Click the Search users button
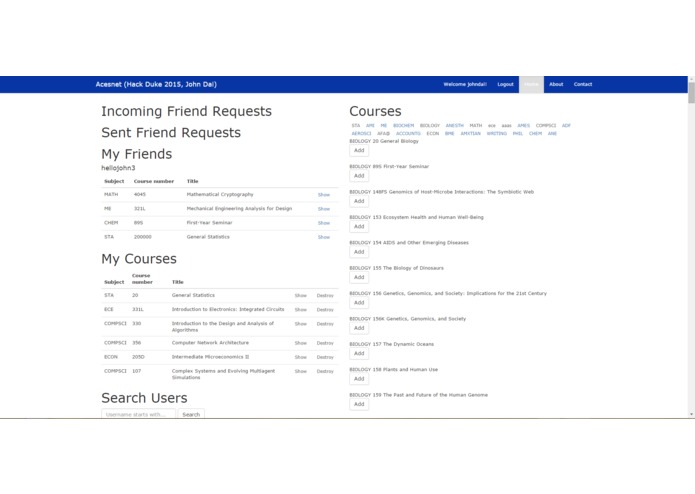The width and height of the screenshot is (695, 494). [191, 414]
